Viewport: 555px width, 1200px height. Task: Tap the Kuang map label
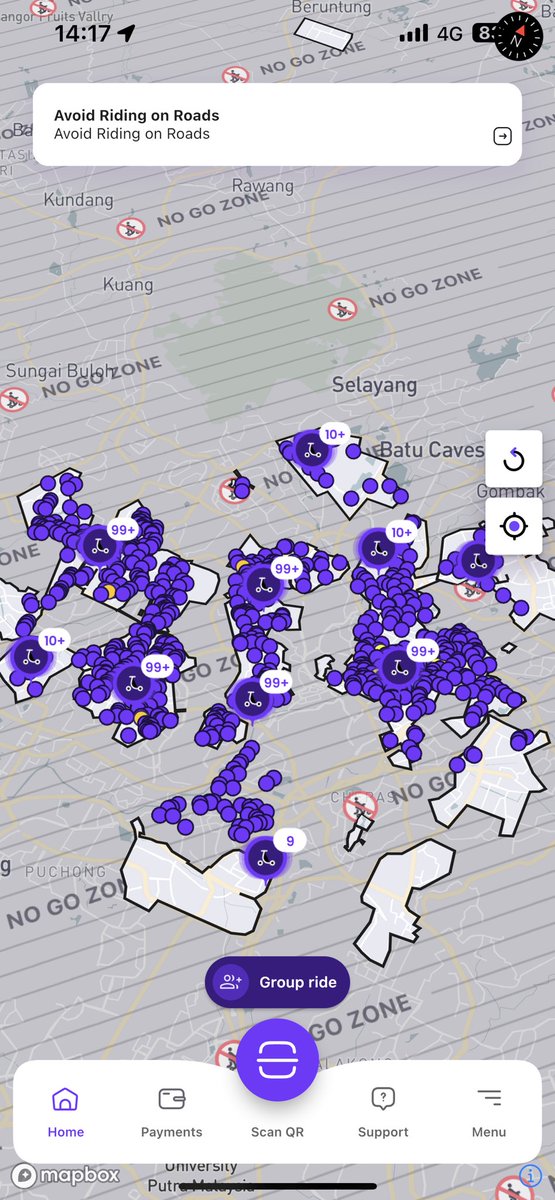click(128, 285)
